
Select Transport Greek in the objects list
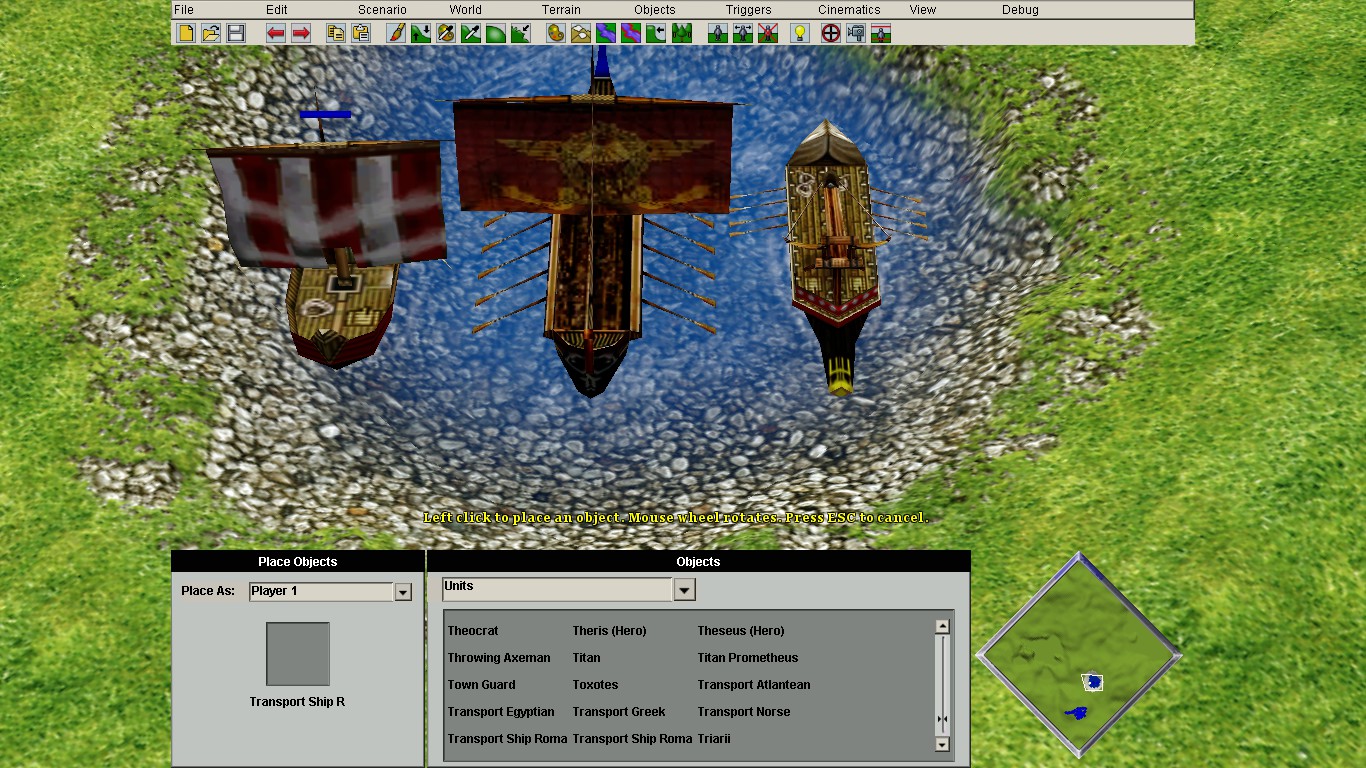pos(619,712)
